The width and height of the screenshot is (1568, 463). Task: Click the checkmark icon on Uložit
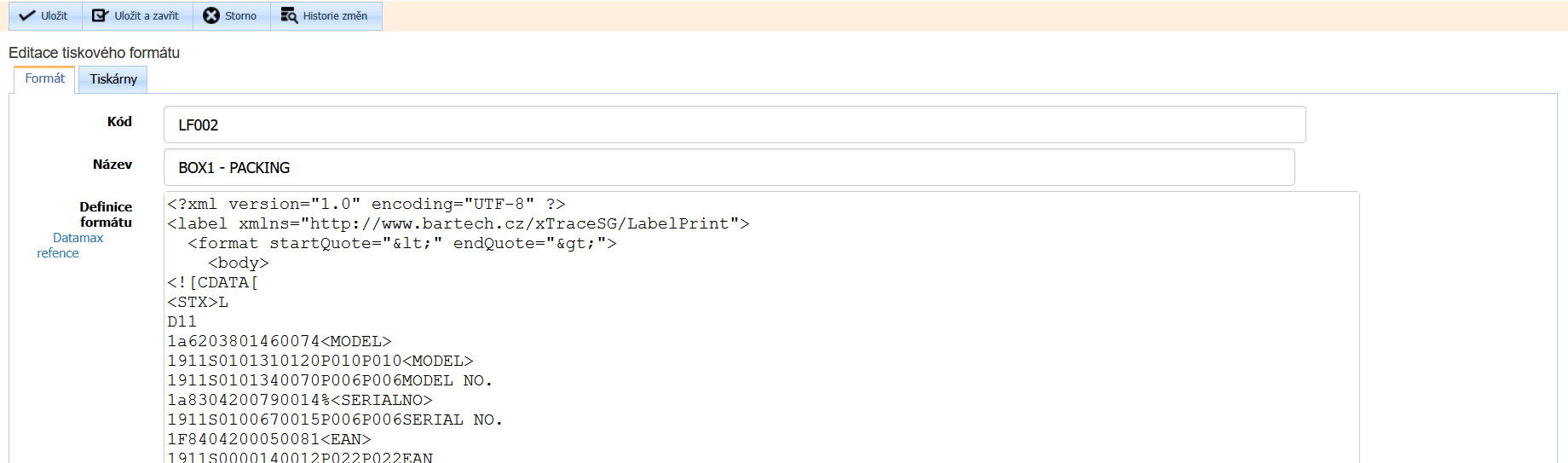coord(26,16)
